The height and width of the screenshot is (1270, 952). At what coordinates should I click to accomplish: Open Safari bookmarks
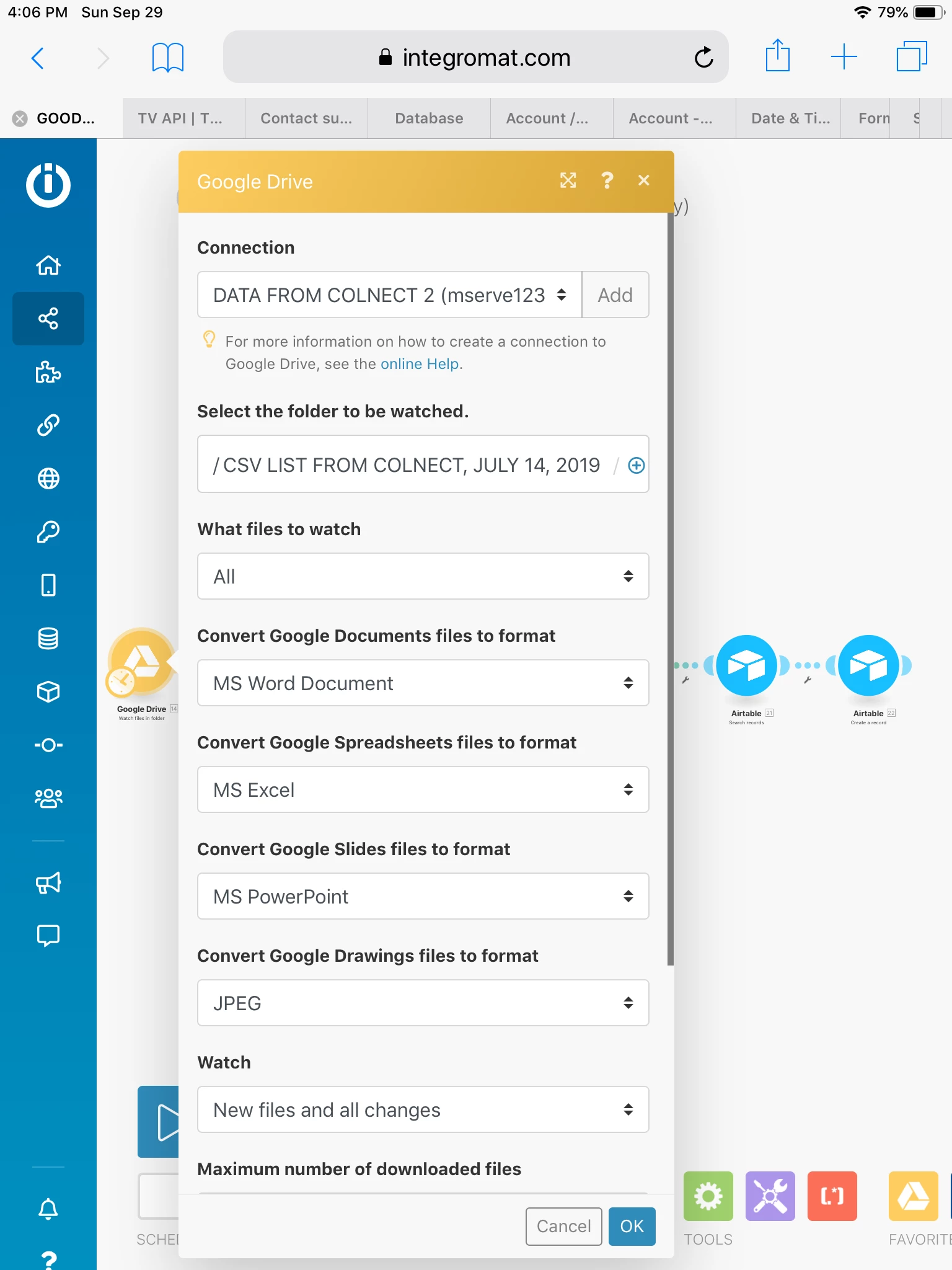168,58
